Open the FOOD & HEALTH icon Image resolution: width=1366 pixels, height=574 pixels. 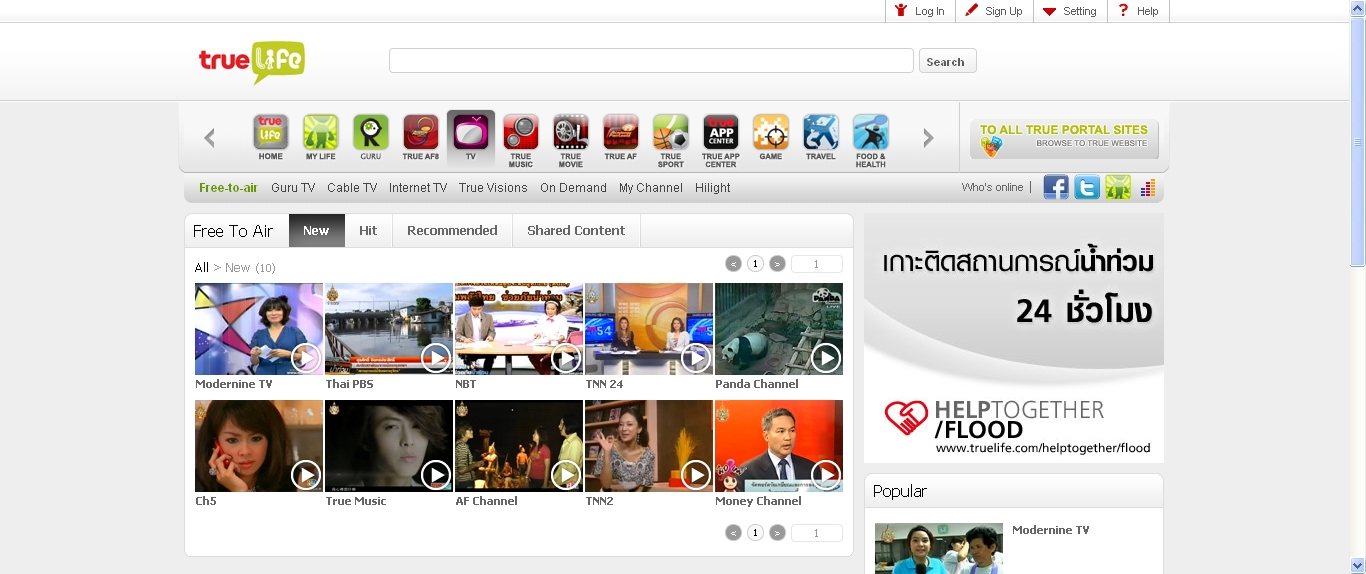click(871, 140)
